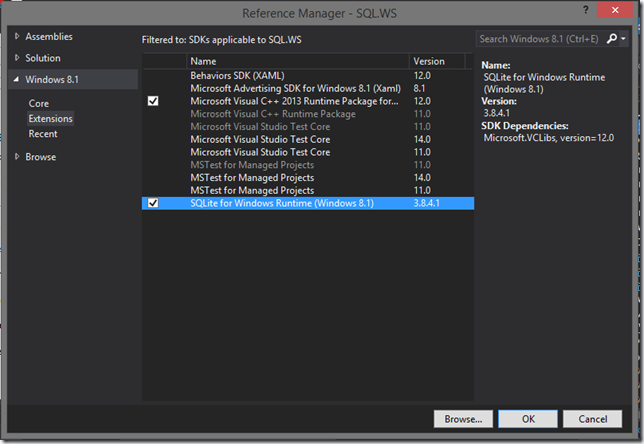Expand the Solution node
Viewport: 644px width, 444px height.
point(17,58)
